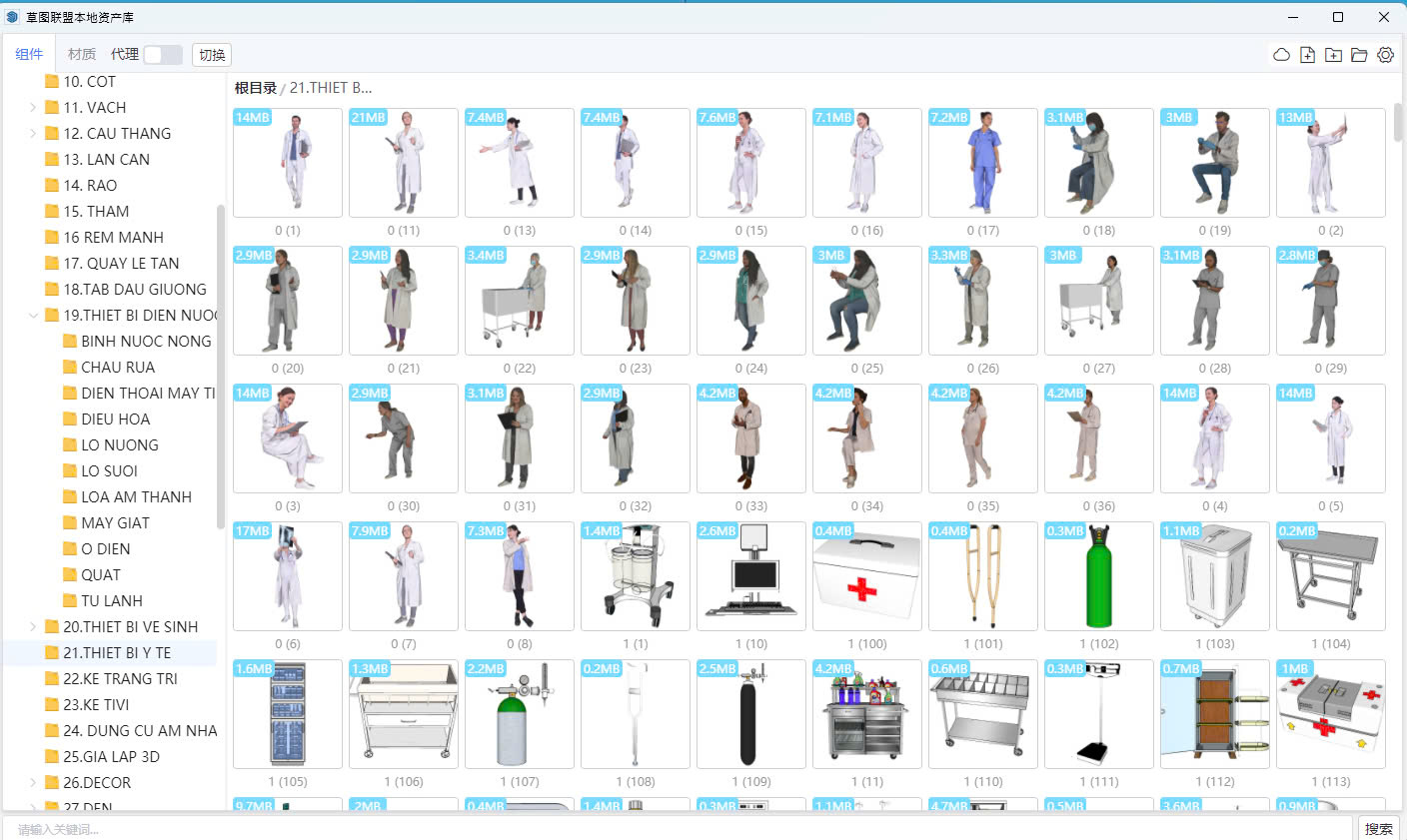Click the folder icon beside LO SUOI
This screenshot has width=1407, height=840.
tap(70, 471)
